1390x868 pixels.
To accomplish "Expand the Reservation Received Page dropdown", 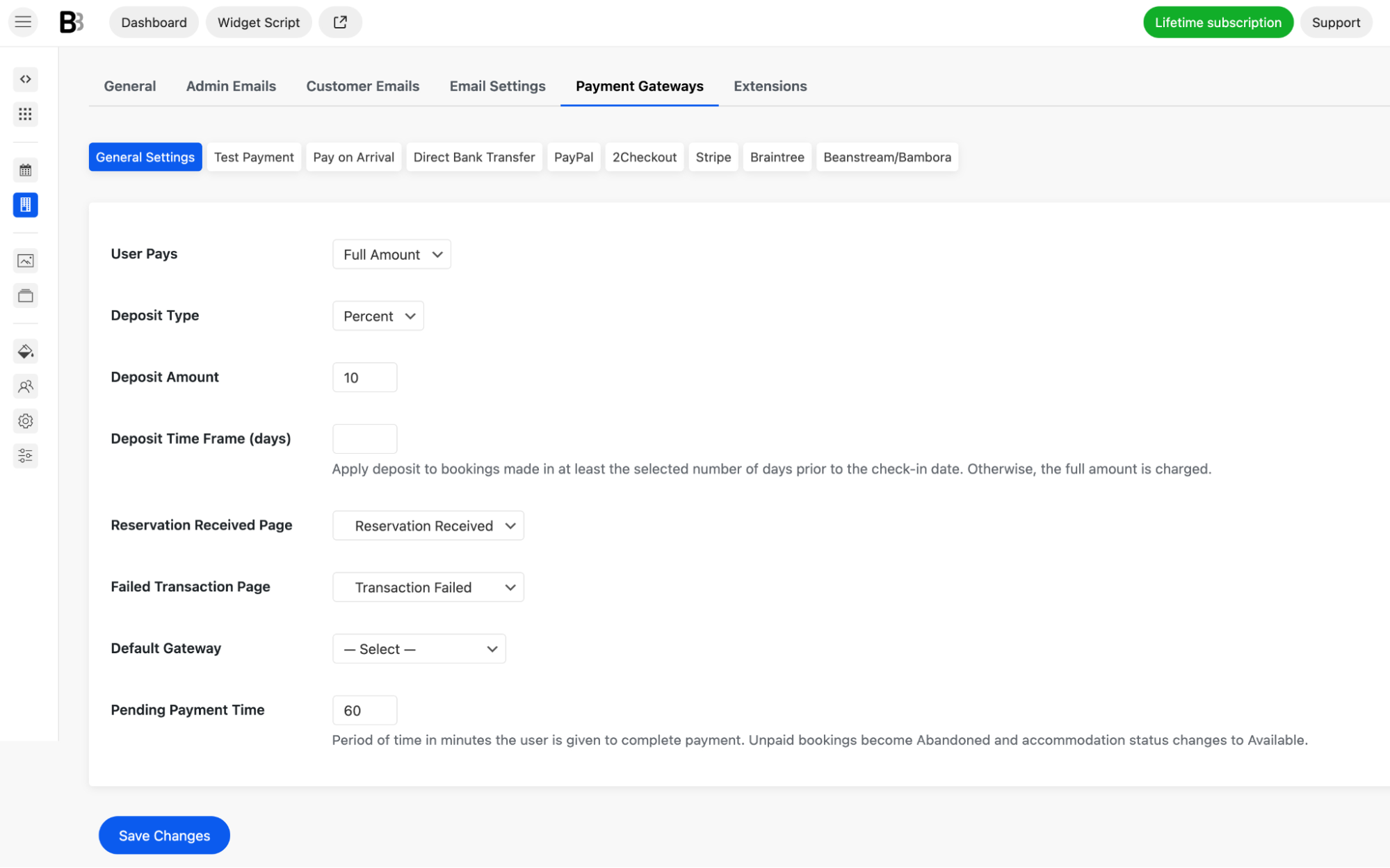I will tap(428, 526).
